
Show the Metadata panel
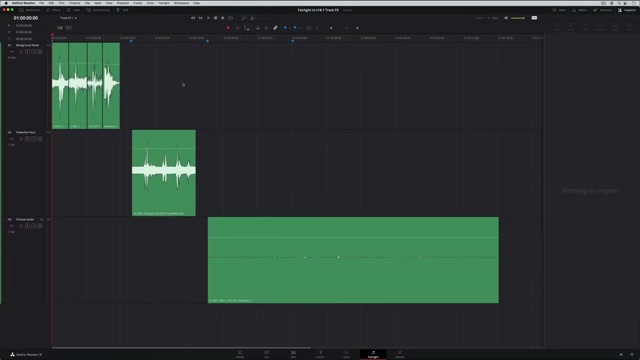click(603, 10)
